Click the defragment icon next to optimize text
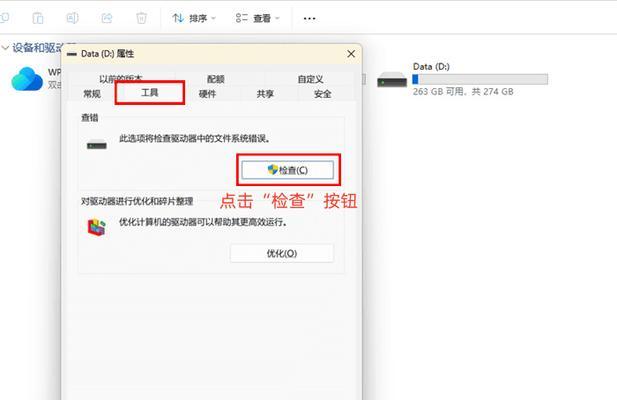 (97, 227)
